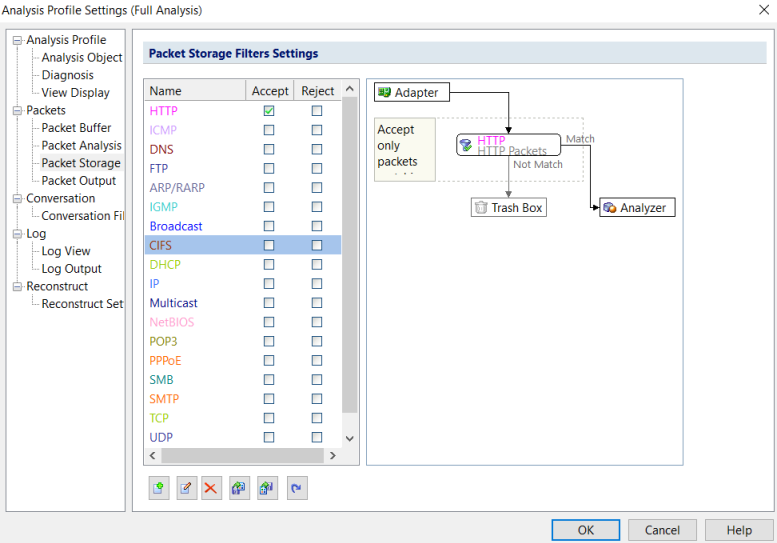Click the Analyzer node icon

[610, 207]
